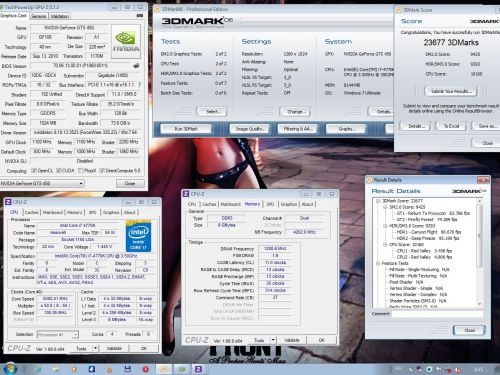Click the Result Details vertical scrollbar
The height and width of the screenshot is (375, 500).
coord(479,253)
